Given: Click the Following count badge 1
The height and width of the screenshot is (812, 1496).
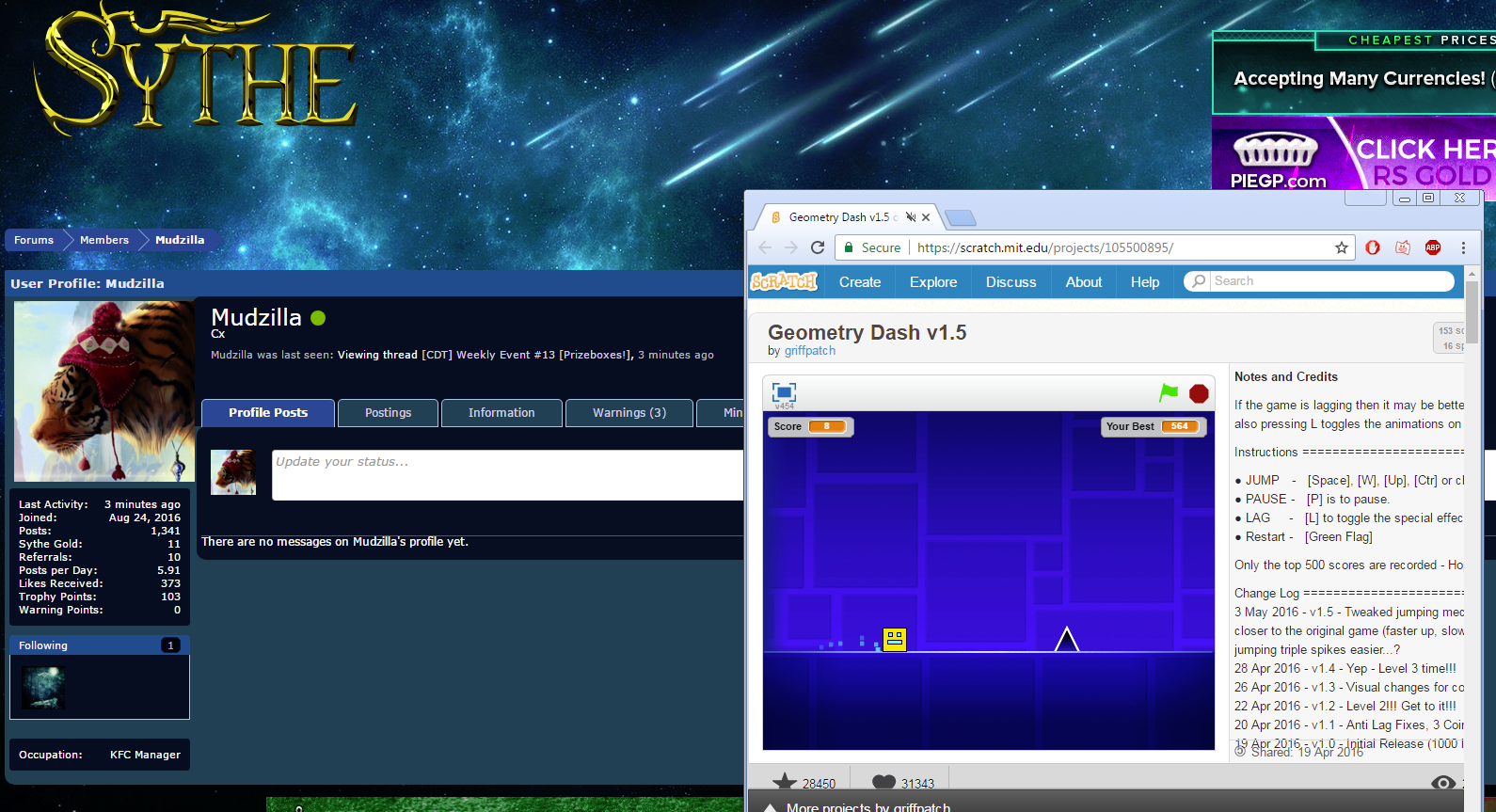Looking at the screenshot, I should pos(170,645).
